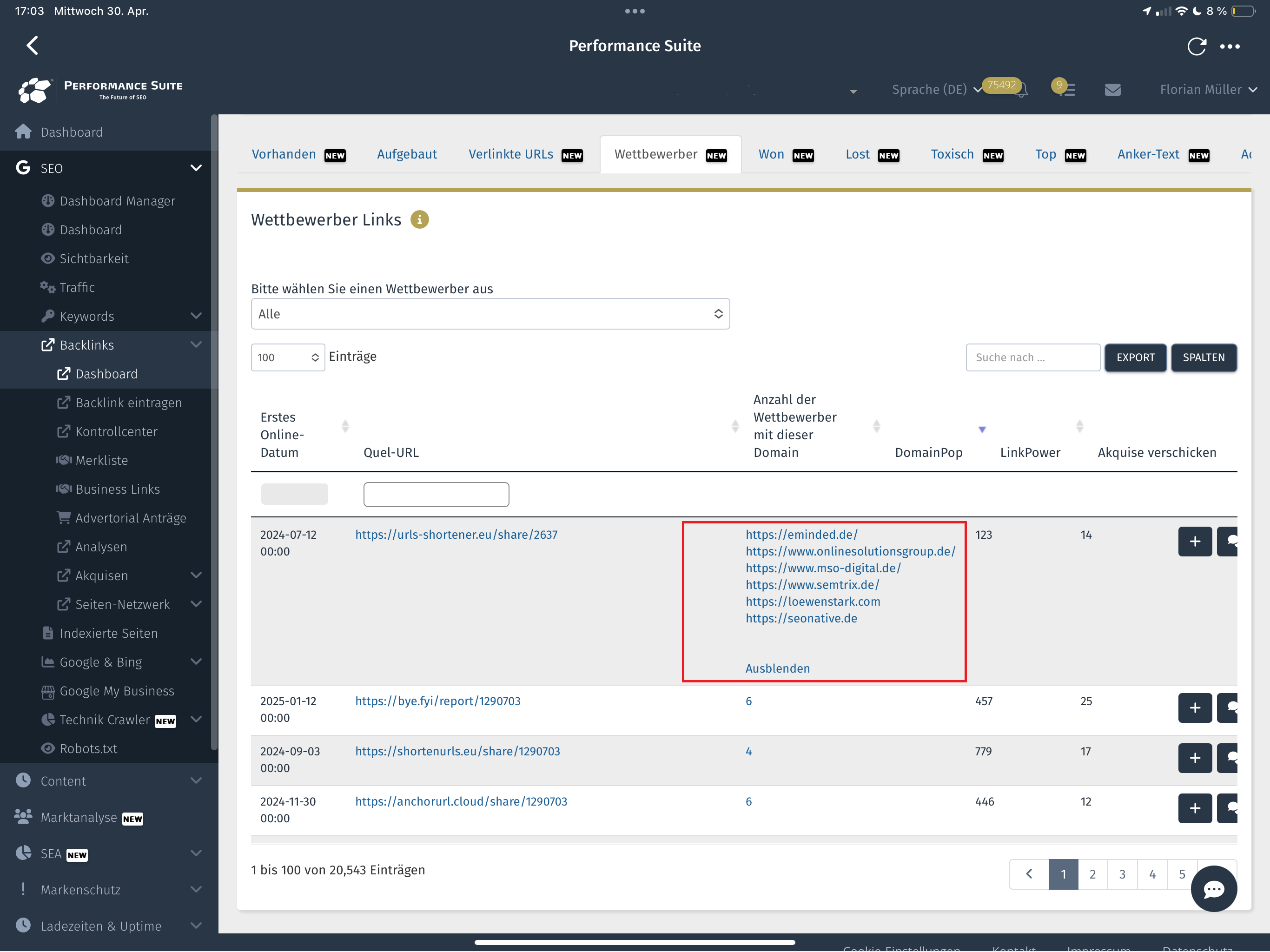Open the task list icon with badge 9
The height and width of the screenshot is (952, 1270).
[1067, 90]
